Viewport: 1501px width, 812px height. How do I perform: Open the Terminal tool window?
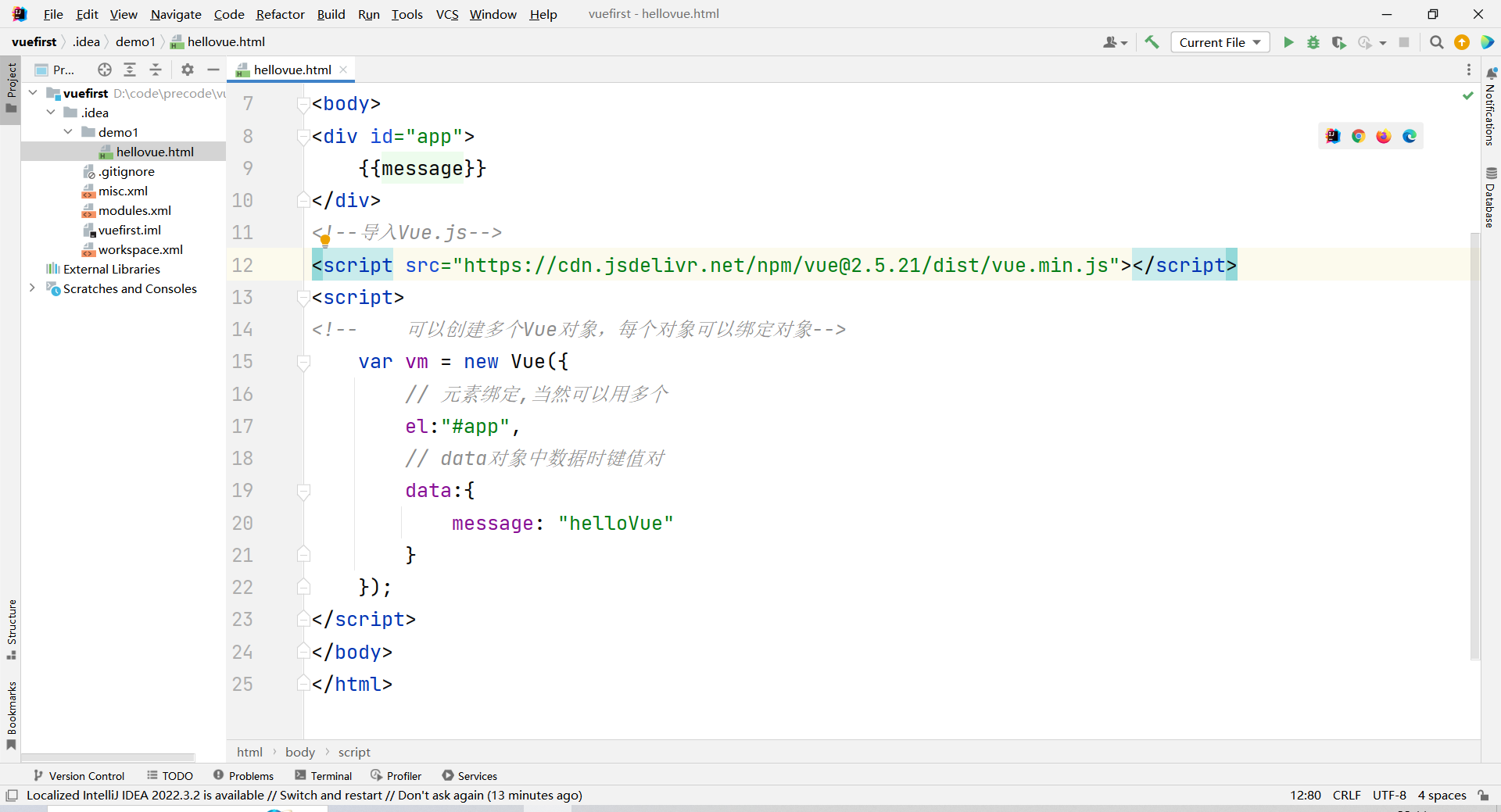coord(323,775)
